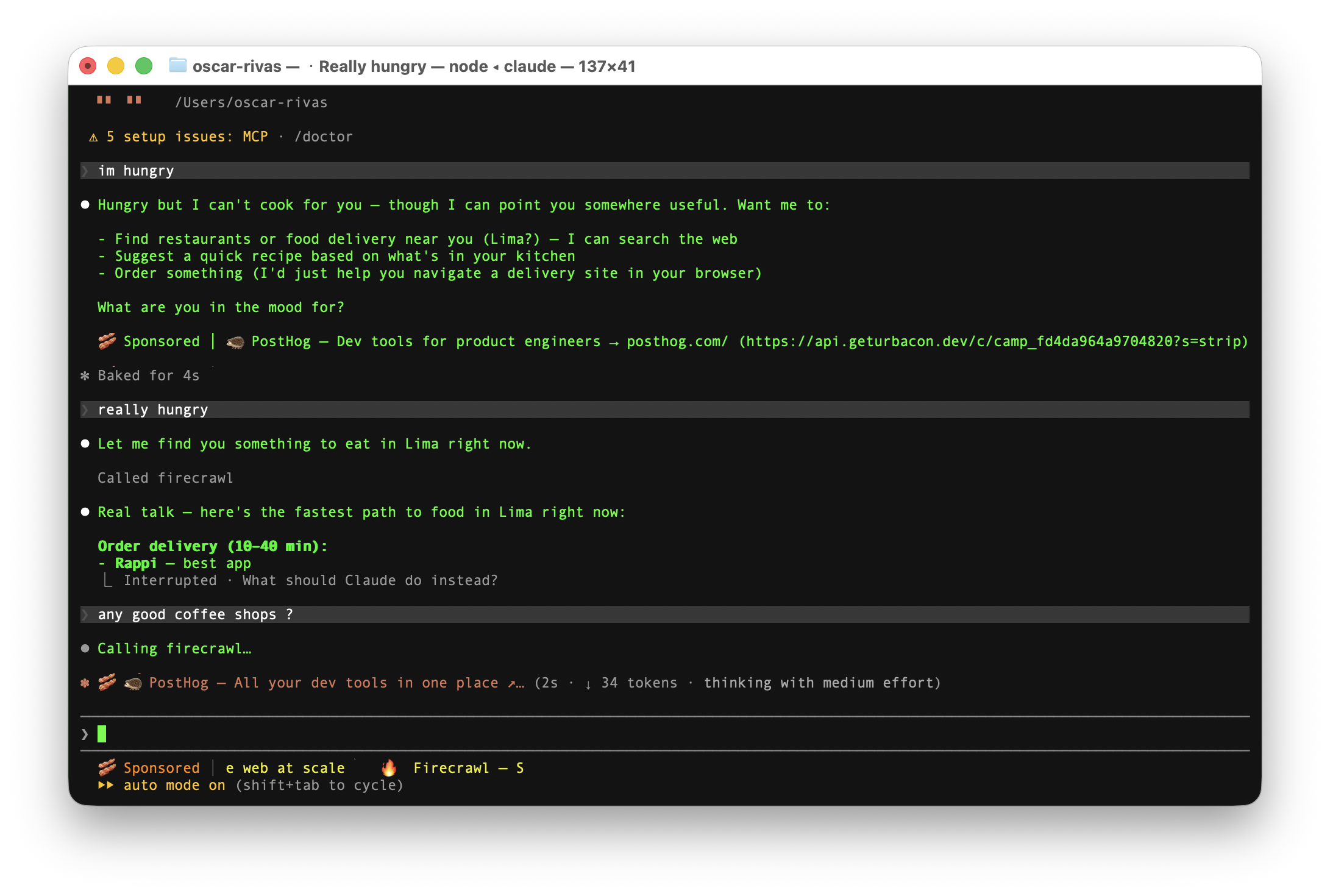Image resolution: width=1330 pixels, height=896 pixels.
Task: Click the red close window button
Action: [x=88, y=66]
